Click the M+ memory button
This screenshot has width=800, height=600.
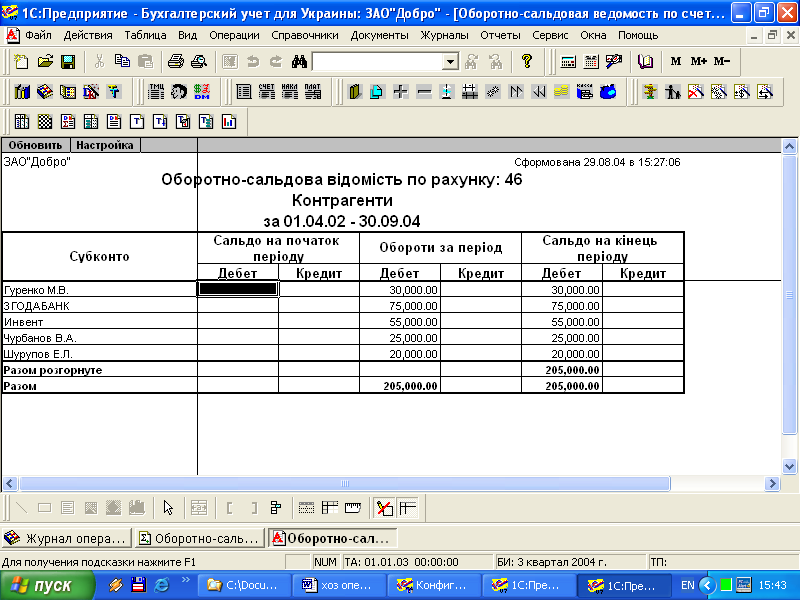click(x=698, y=62)
